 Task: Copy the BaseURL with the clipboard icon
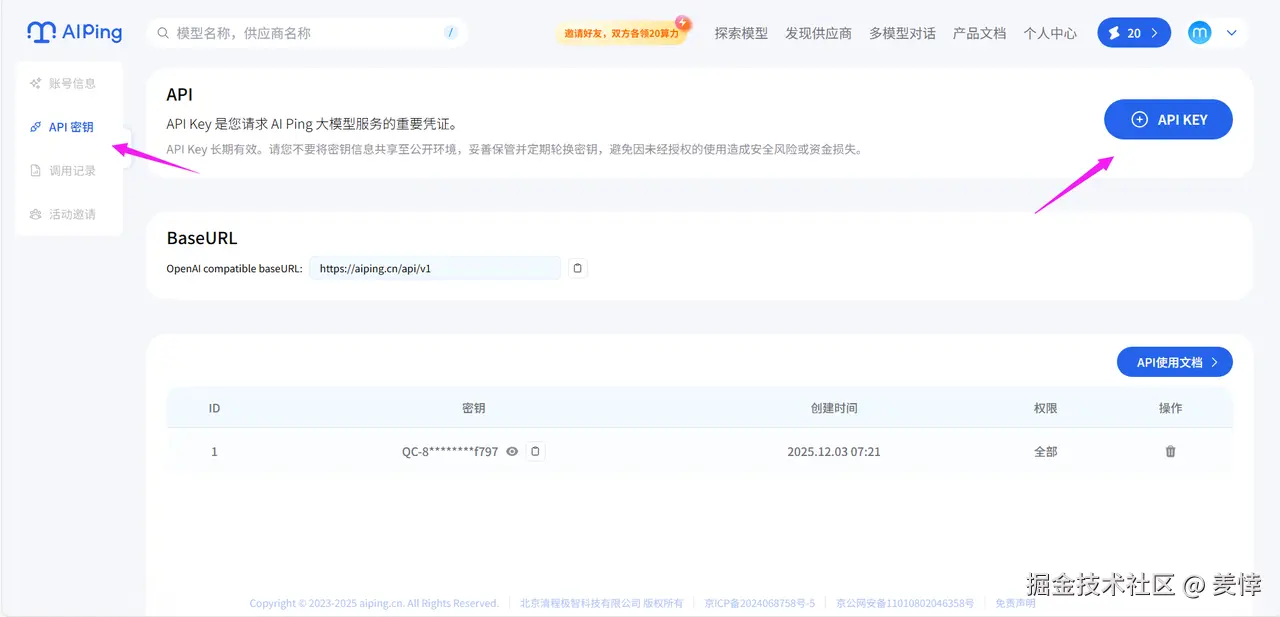[577, 267]
